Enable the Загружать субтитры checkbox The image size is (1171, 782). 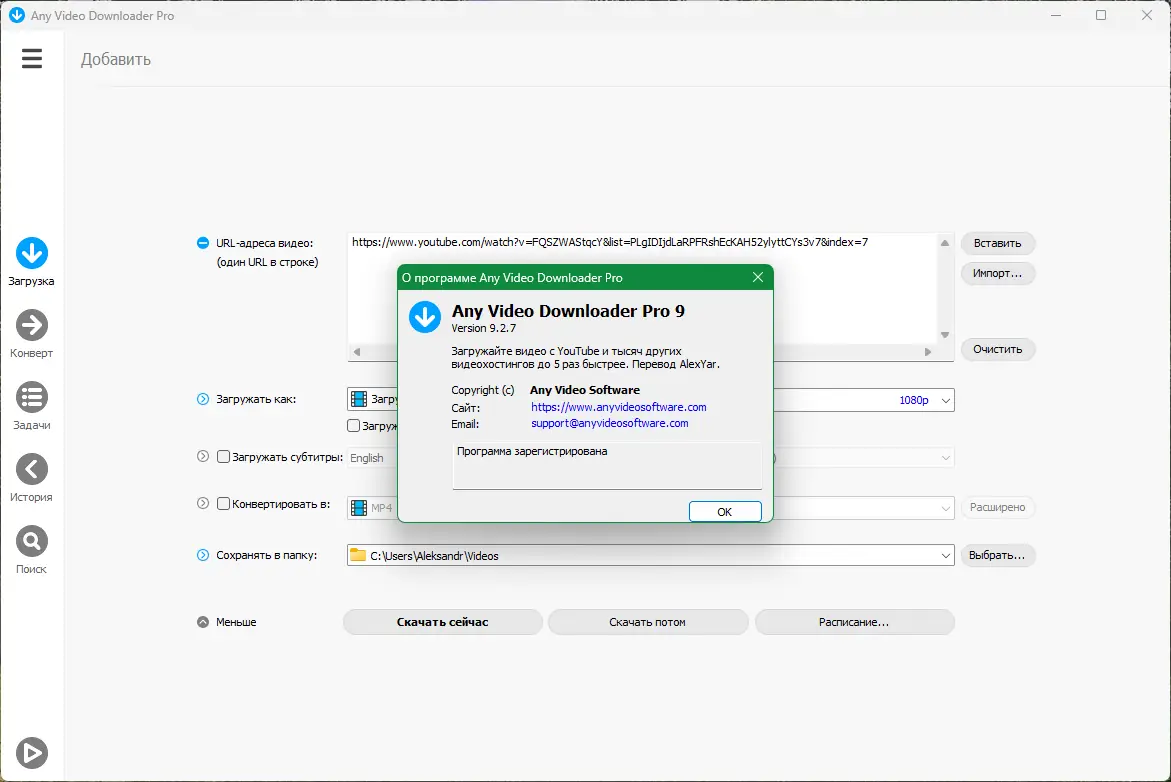[223, 456]
